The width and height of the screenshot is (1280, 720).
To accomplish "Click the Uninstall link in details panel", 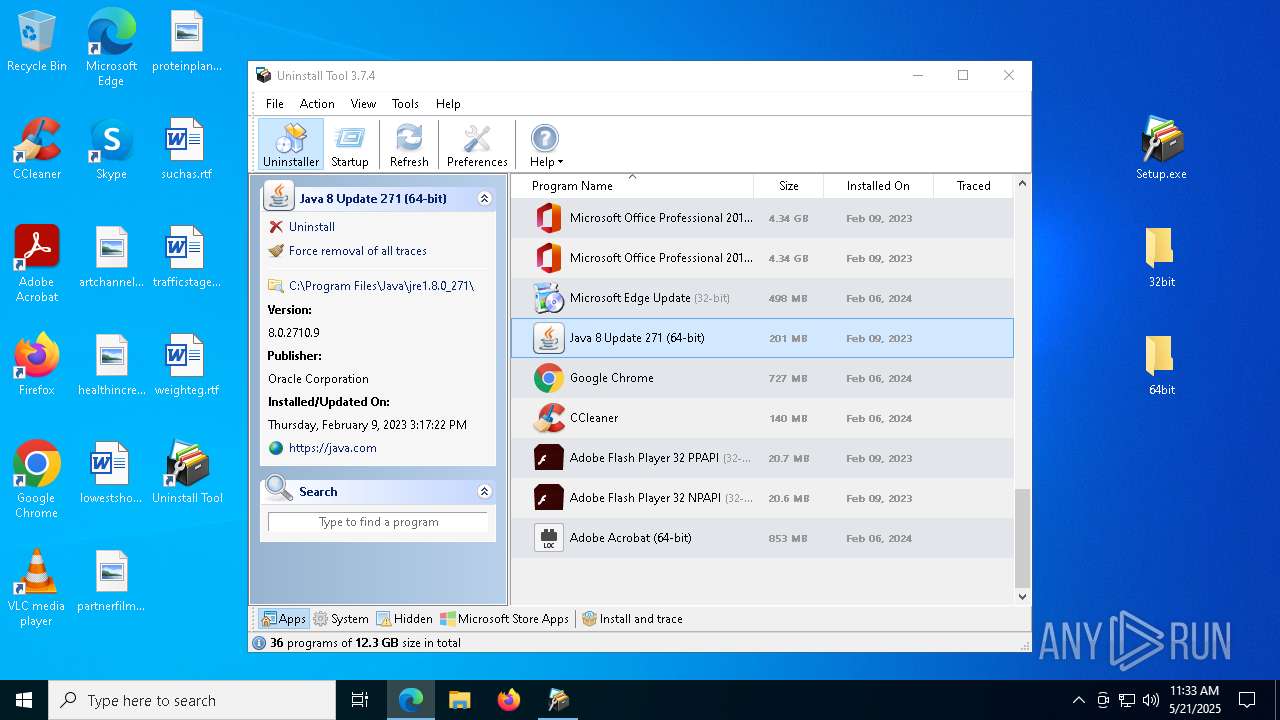I will (x=312, y=227).
